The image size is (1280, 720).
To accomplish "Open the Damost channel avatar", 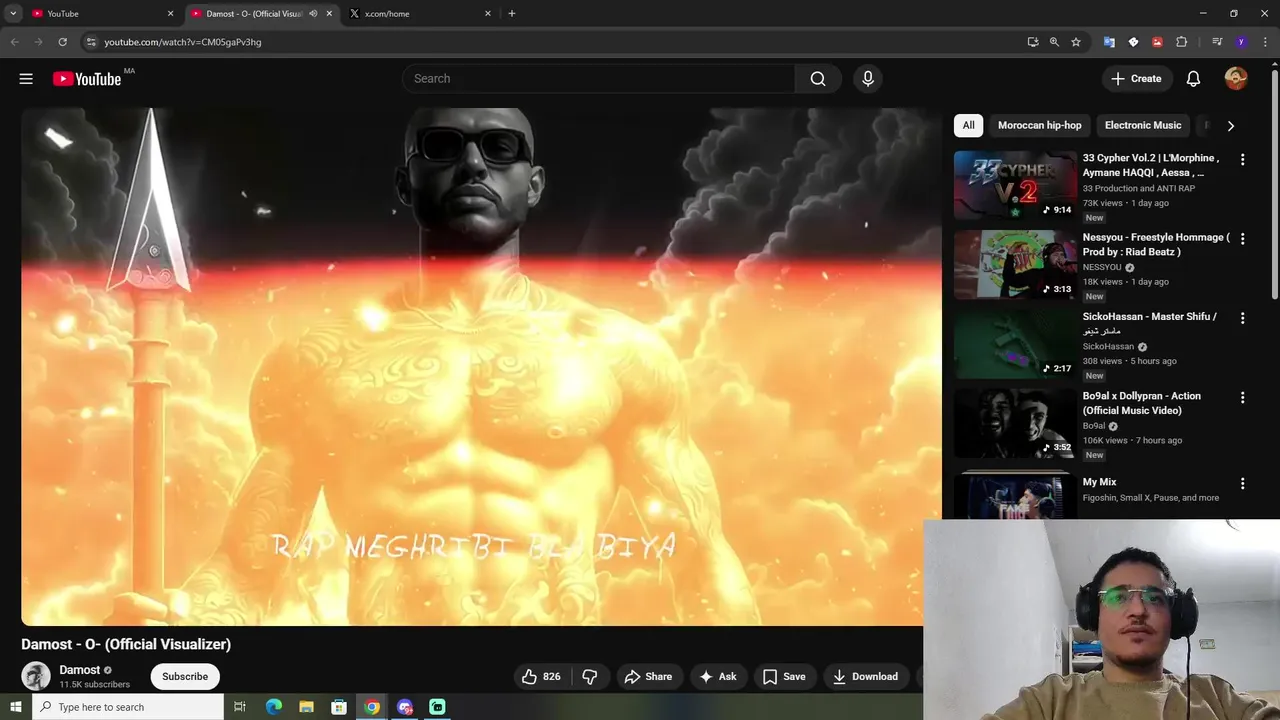I will tap(36, 676).
